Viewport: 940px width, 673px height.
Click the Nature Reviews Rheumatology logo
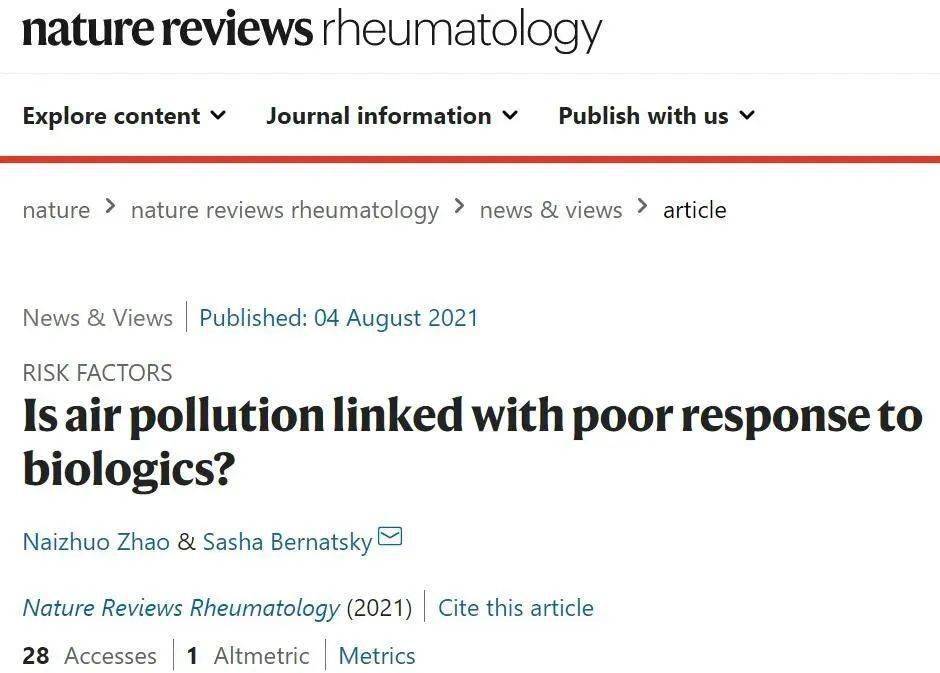coord(311,30)
